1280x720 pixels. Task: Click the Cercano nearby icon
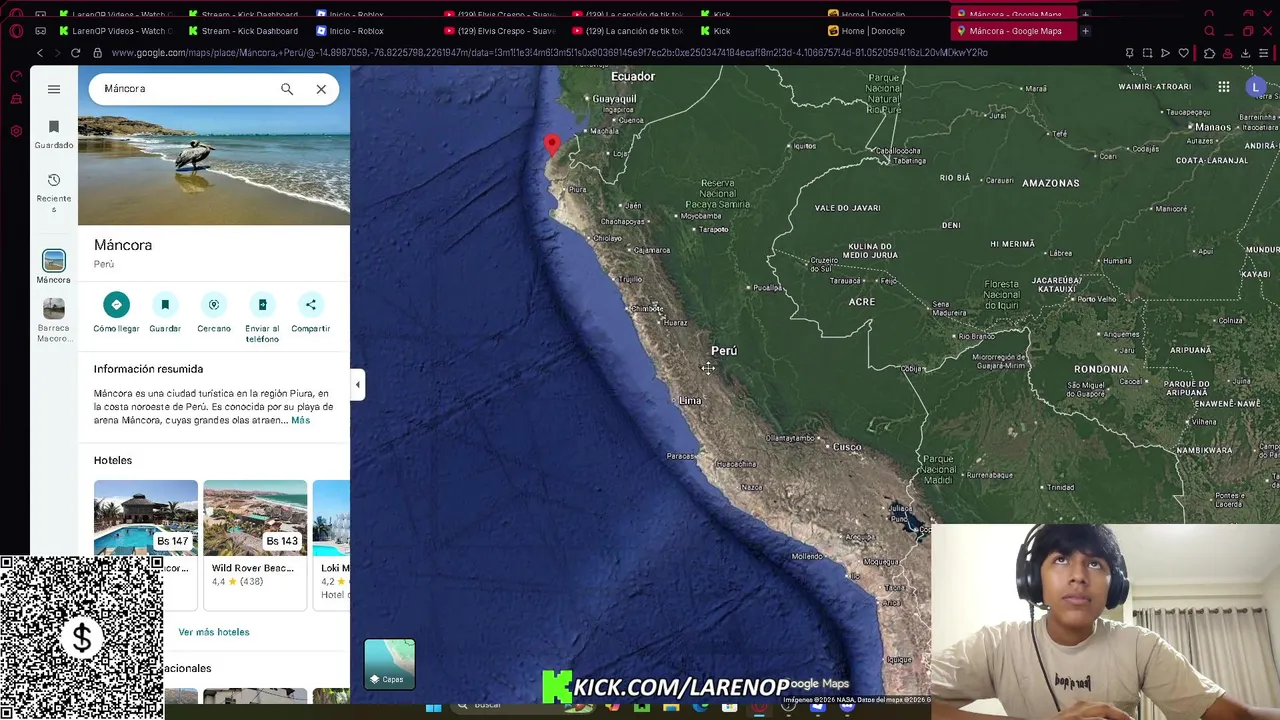tap(214, 305)
